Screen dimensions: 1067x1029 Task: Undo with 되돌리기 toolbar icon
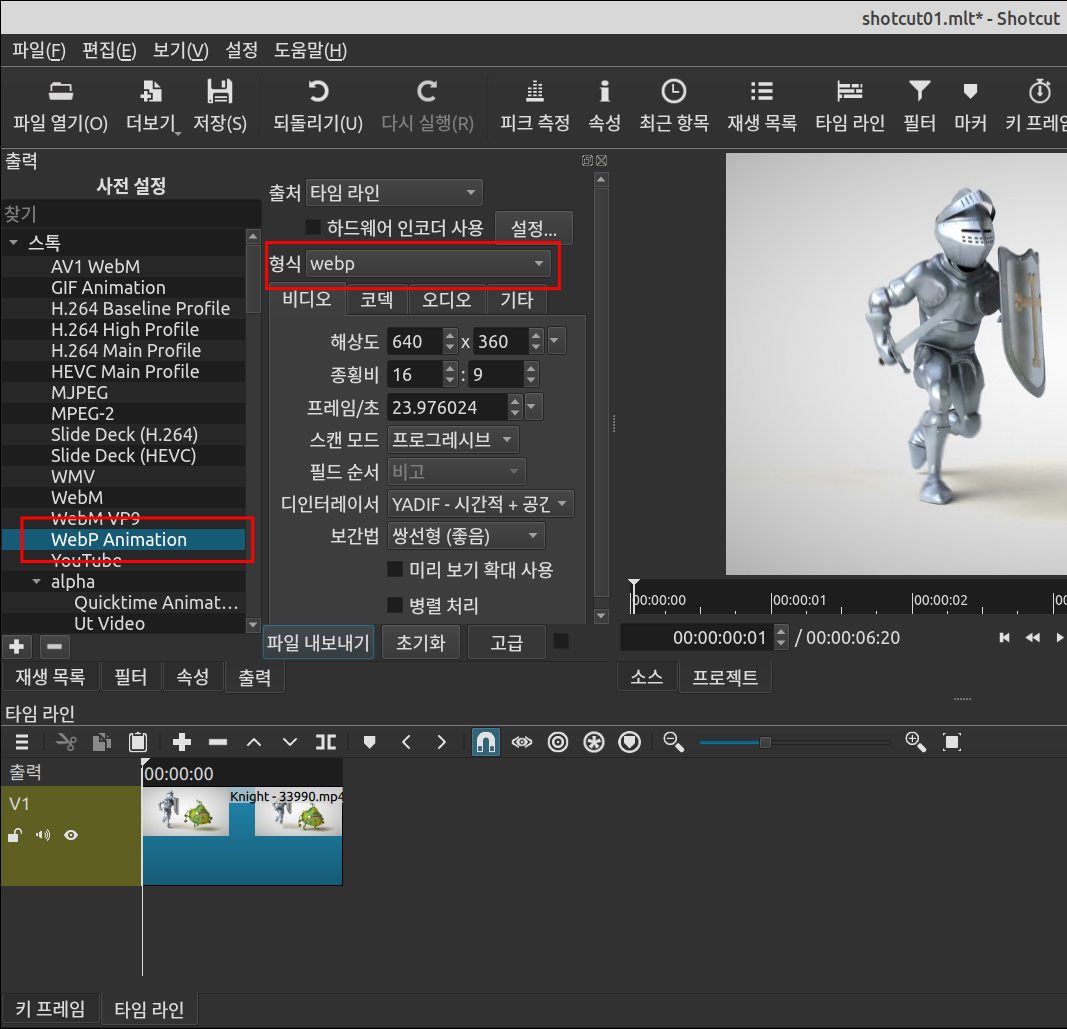pos(318,106)
